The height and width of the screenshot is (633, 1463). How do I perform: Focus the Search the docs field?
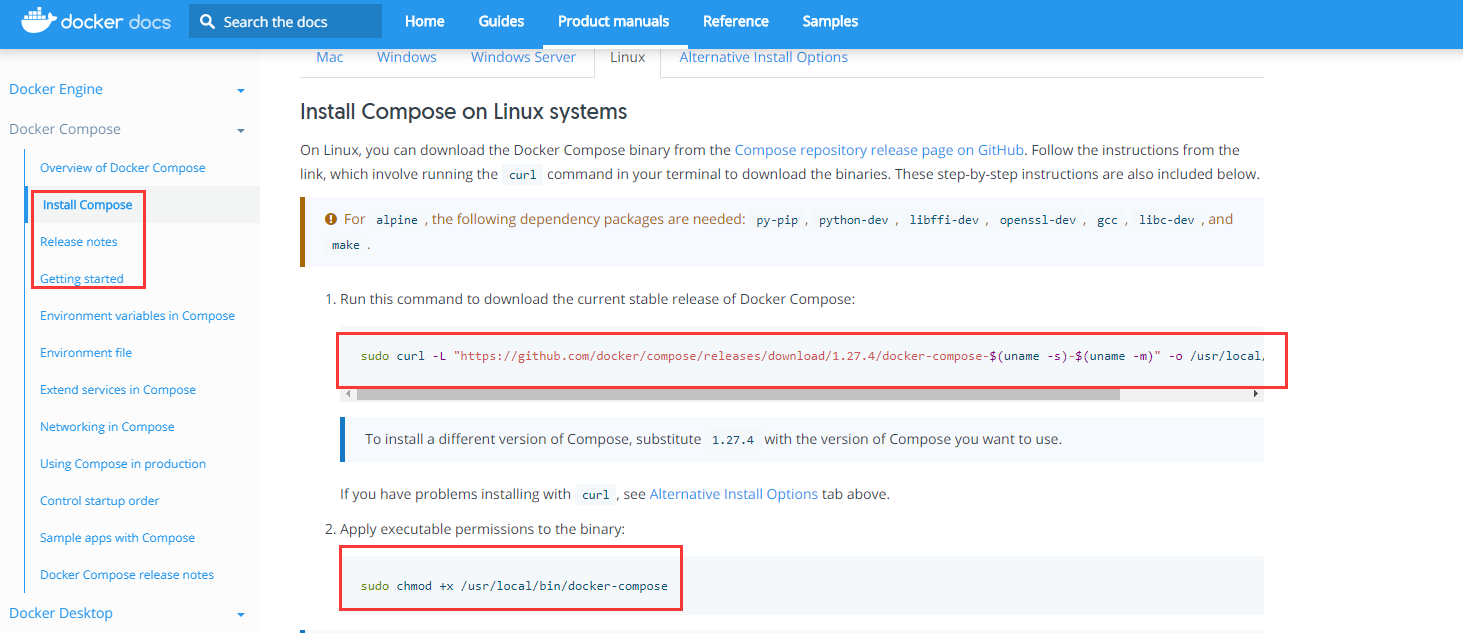point(285,21)
